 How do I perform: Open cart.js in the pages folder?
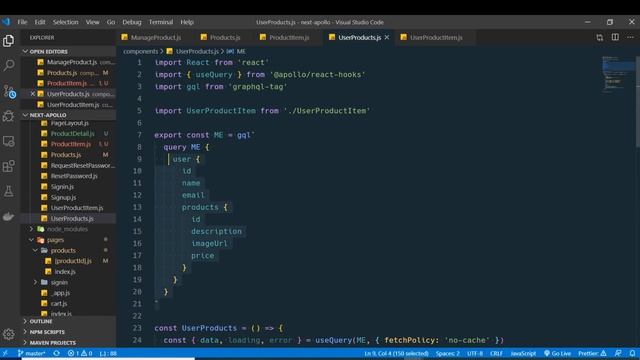pos(59,303)
